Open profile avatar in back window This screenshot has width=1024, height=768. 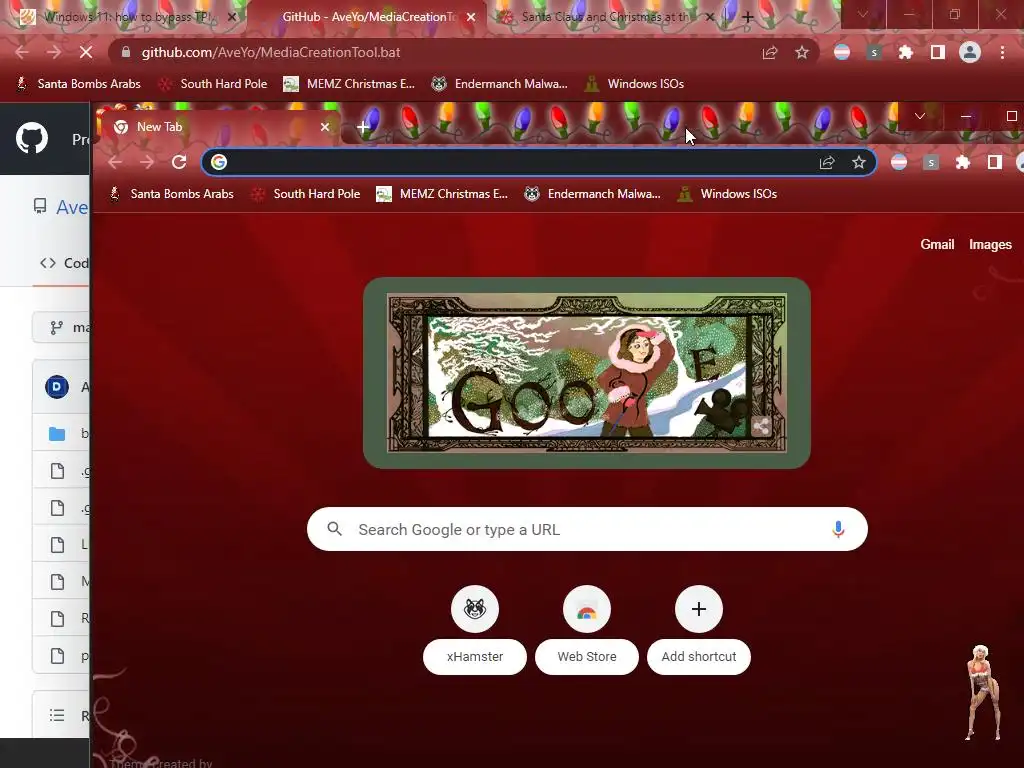pyautogui.click(x=970, y=52)
